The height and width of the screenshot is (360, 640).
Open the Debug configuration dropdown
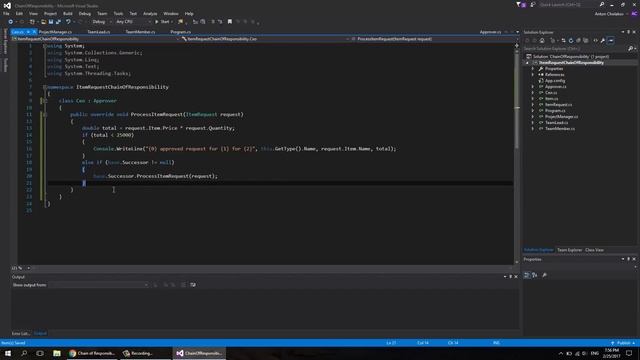101,22
